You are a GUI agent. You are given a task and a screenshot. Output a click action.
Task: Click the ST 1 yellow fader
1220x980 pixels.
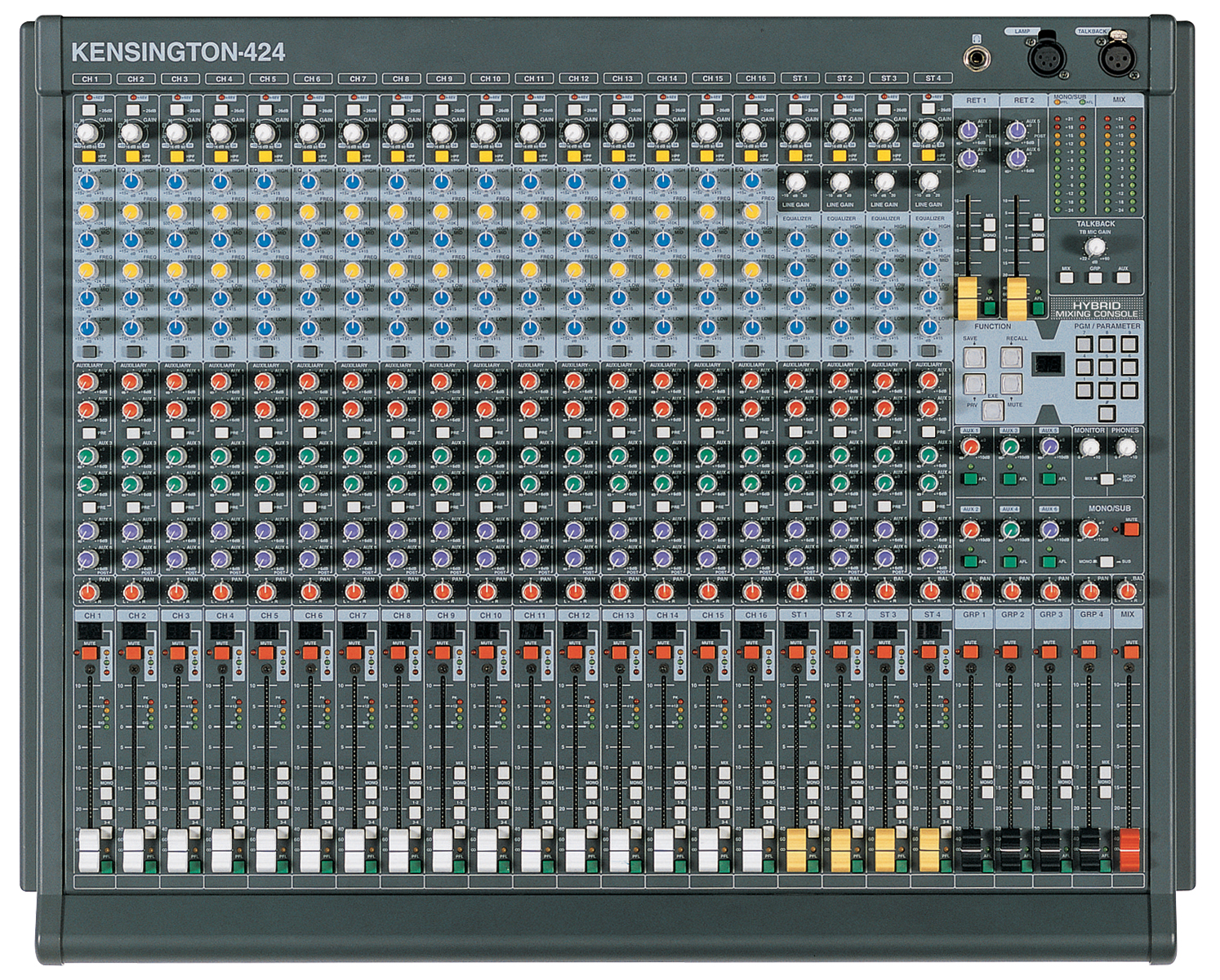pos(796,849)
